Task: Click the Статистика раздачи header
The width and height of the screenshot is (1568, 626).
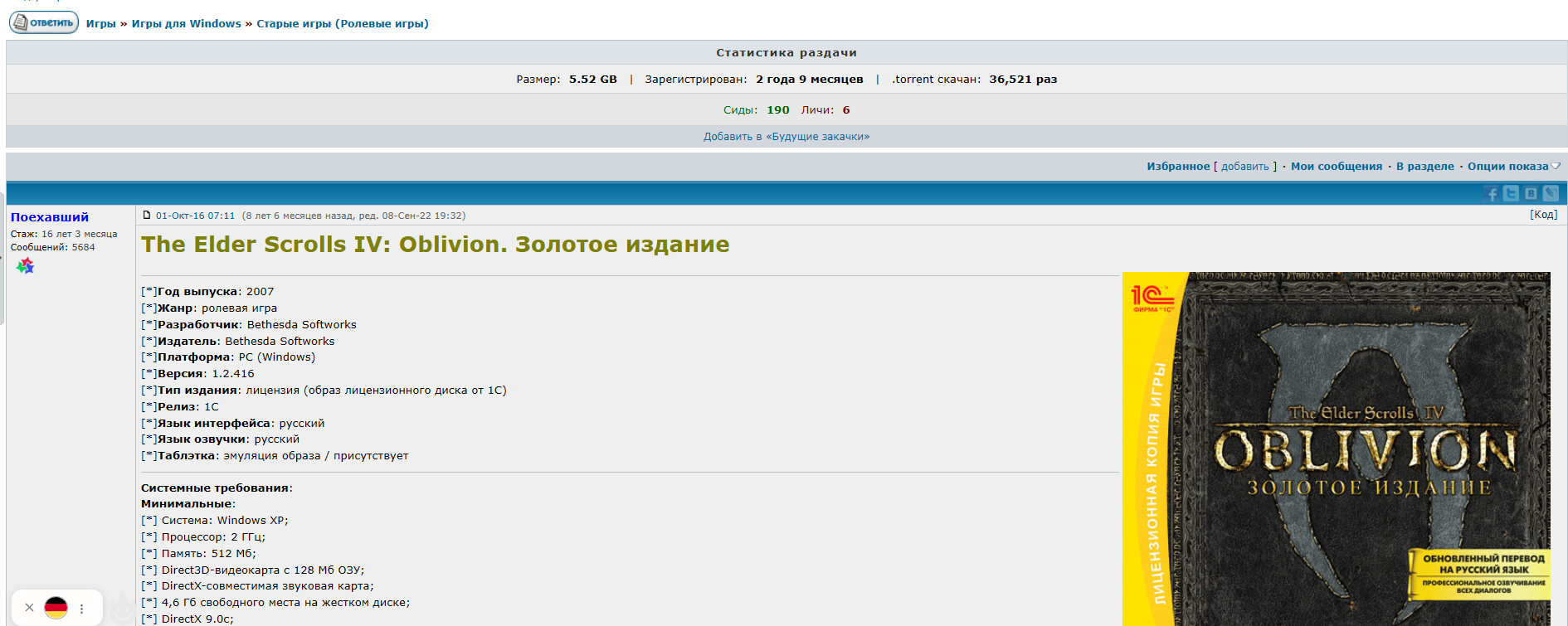Action: coord(786,53)
